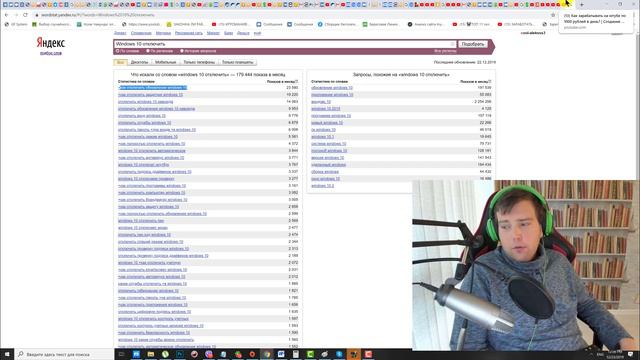Open Справочник in the top navigation
This screenshot has width=640, height=360.
point(141,33)
